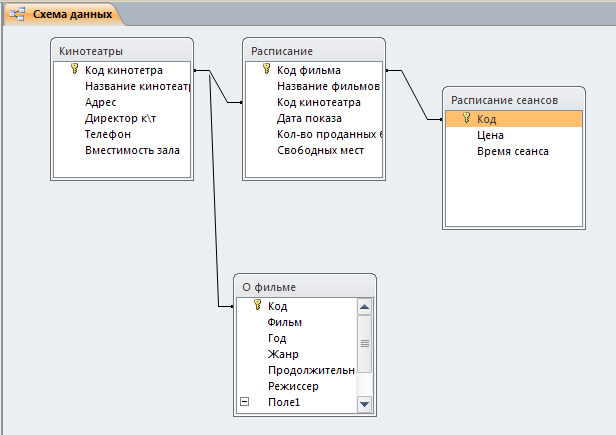
Task: Select highlighted Код field in Расписание сеансов
Action: point(514,119)
